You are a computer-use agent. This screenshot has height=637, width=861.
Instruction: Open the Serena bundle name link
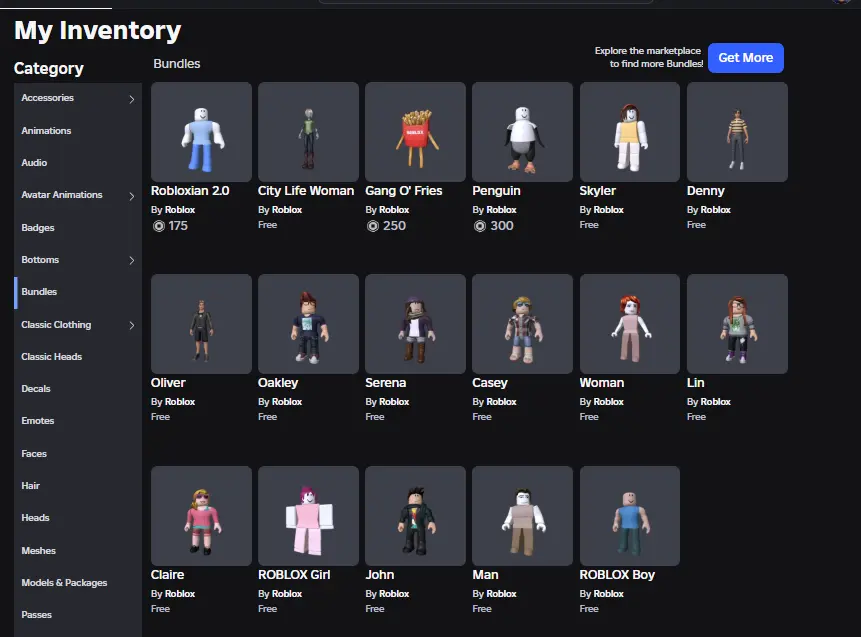(386, 383)
